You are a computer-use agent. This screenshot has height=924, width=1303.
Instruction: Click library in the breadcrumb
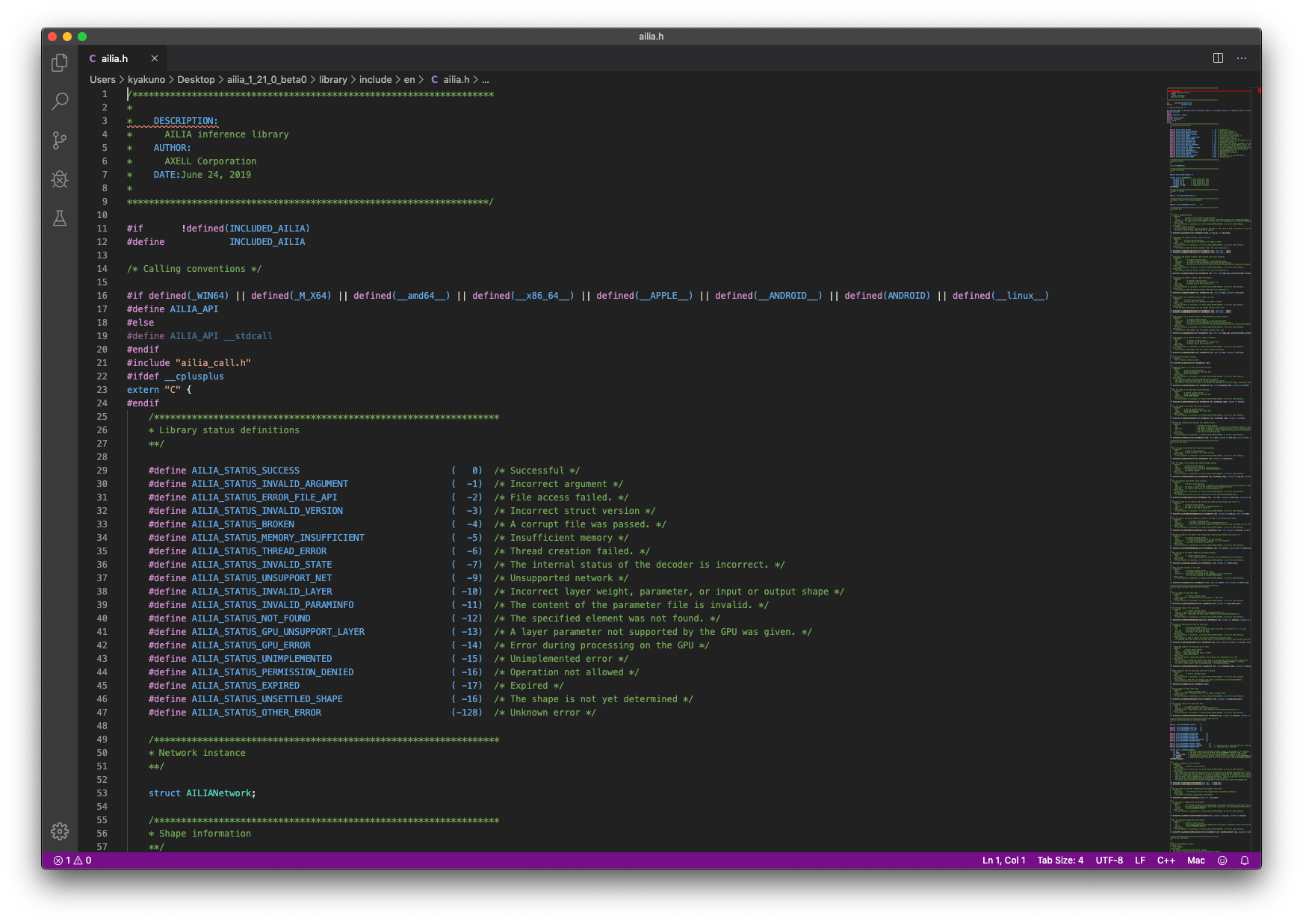pos(333,79)
